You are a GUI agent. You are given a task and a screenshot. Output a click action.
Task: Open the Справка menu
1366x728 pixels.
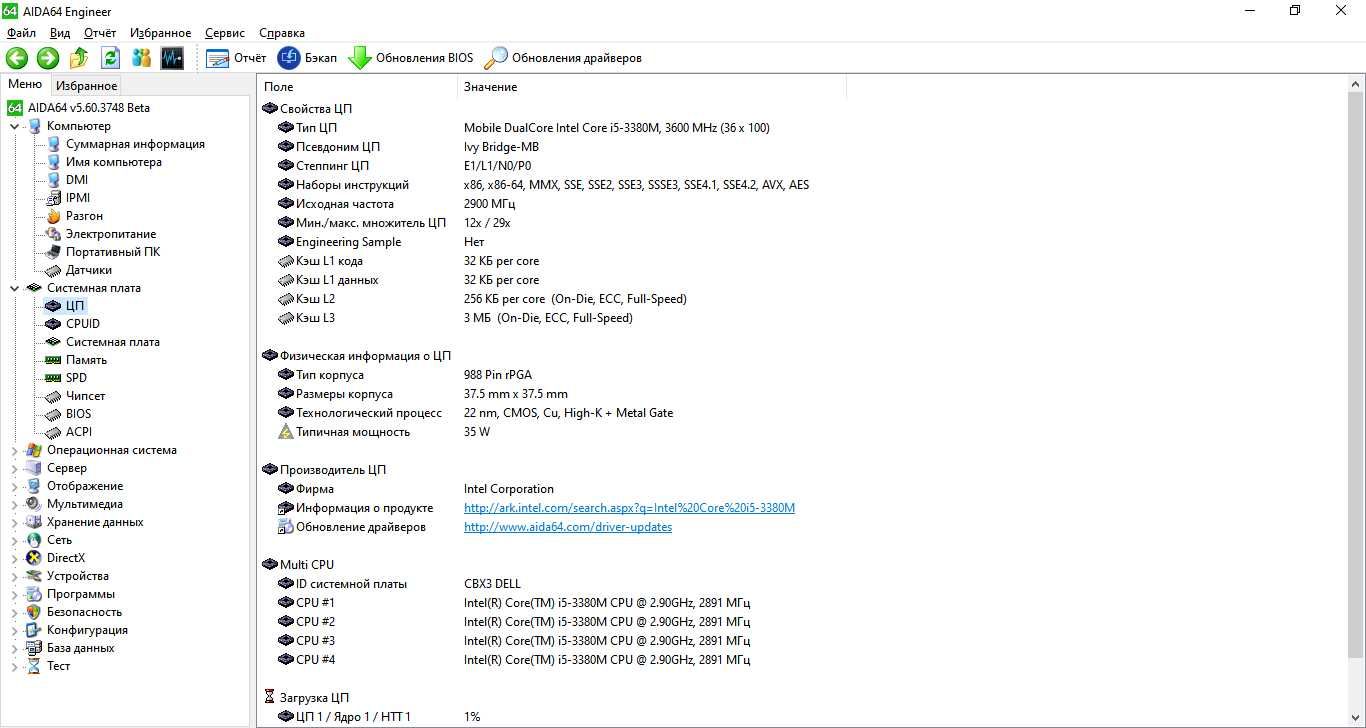pyautogui.click(x=282, y=33)
